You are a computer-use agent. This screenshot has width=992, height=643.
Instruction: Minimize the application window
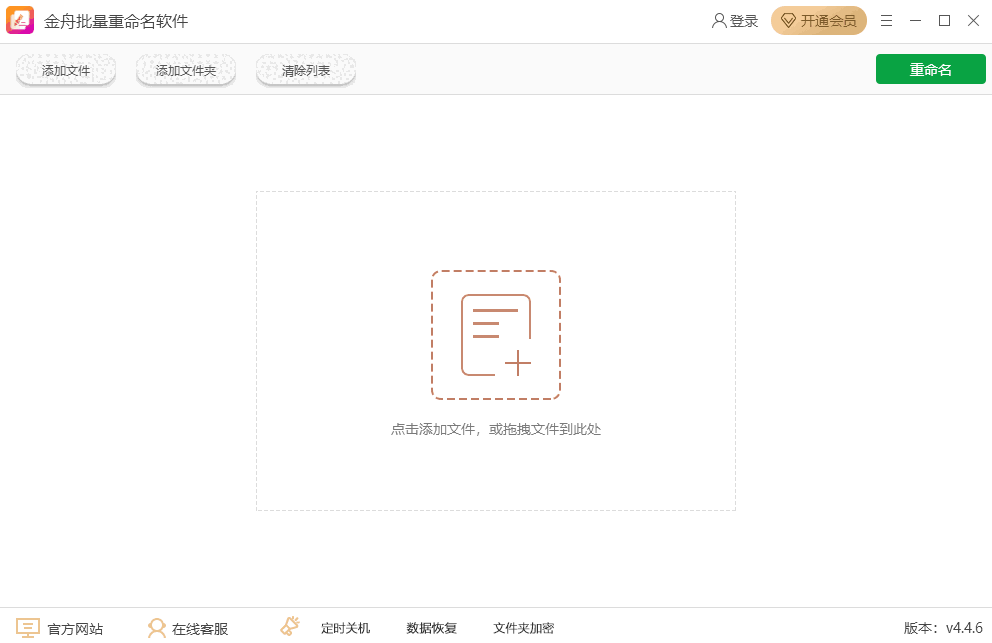coord(915,21)
